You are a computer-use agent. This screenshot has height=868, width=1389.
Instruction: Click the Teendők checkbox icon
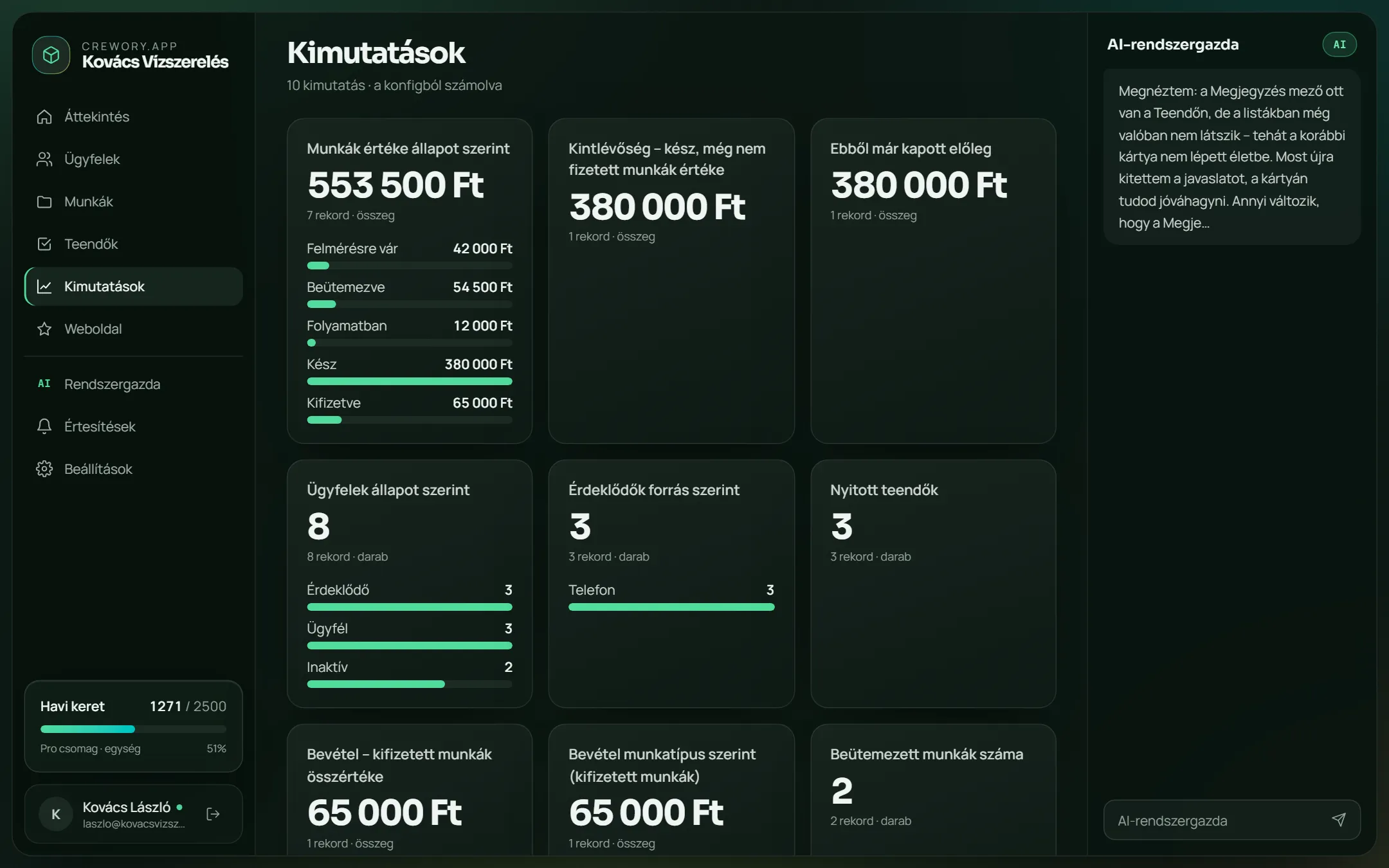(x=44, y=244)
